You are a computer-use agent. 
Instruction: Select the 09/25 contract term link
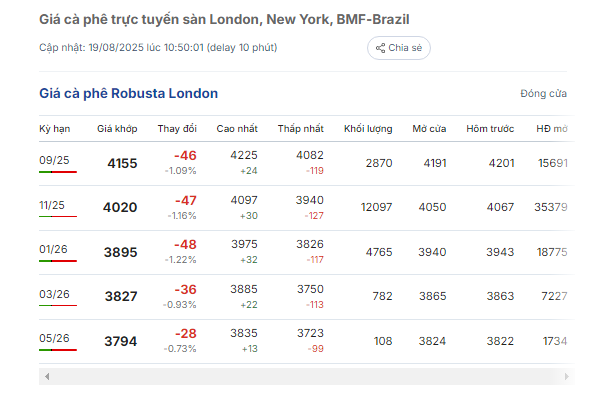(x=54, y=160)
